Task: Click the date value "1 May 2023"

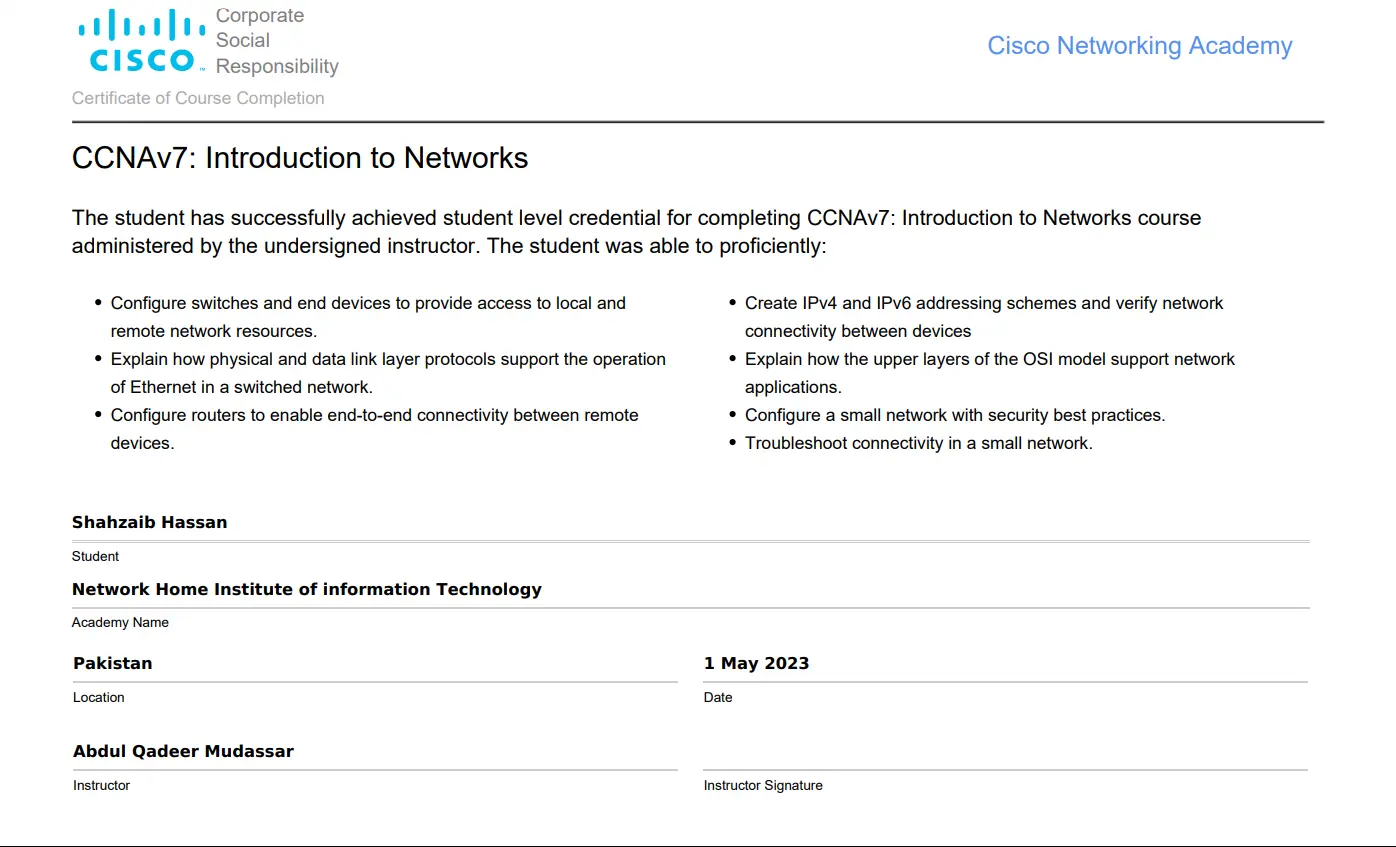Action: point(757,663)
